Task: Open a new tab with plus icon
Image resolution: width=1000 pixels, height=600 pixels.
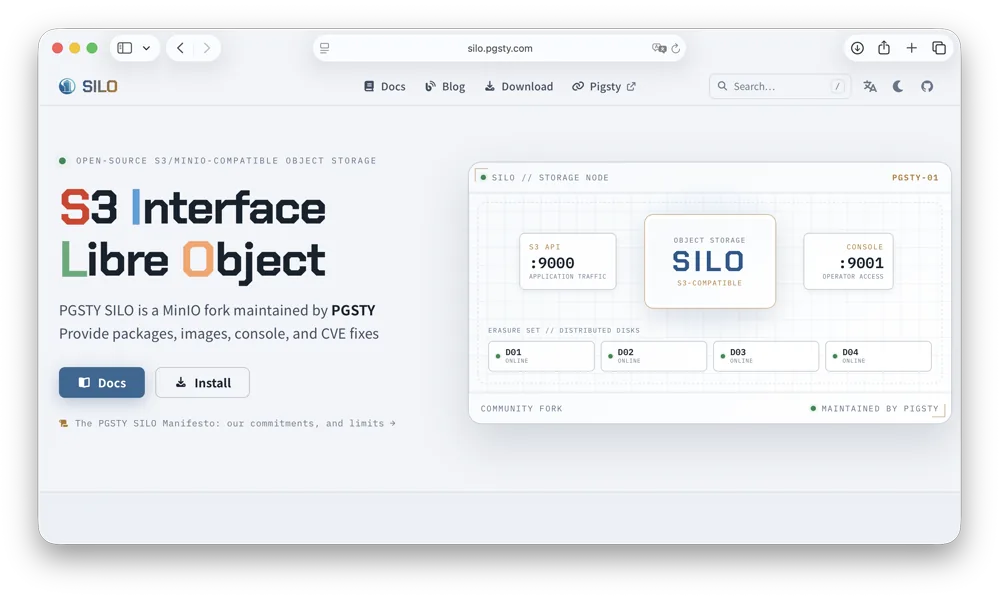Action: click(x=911, y=48)
